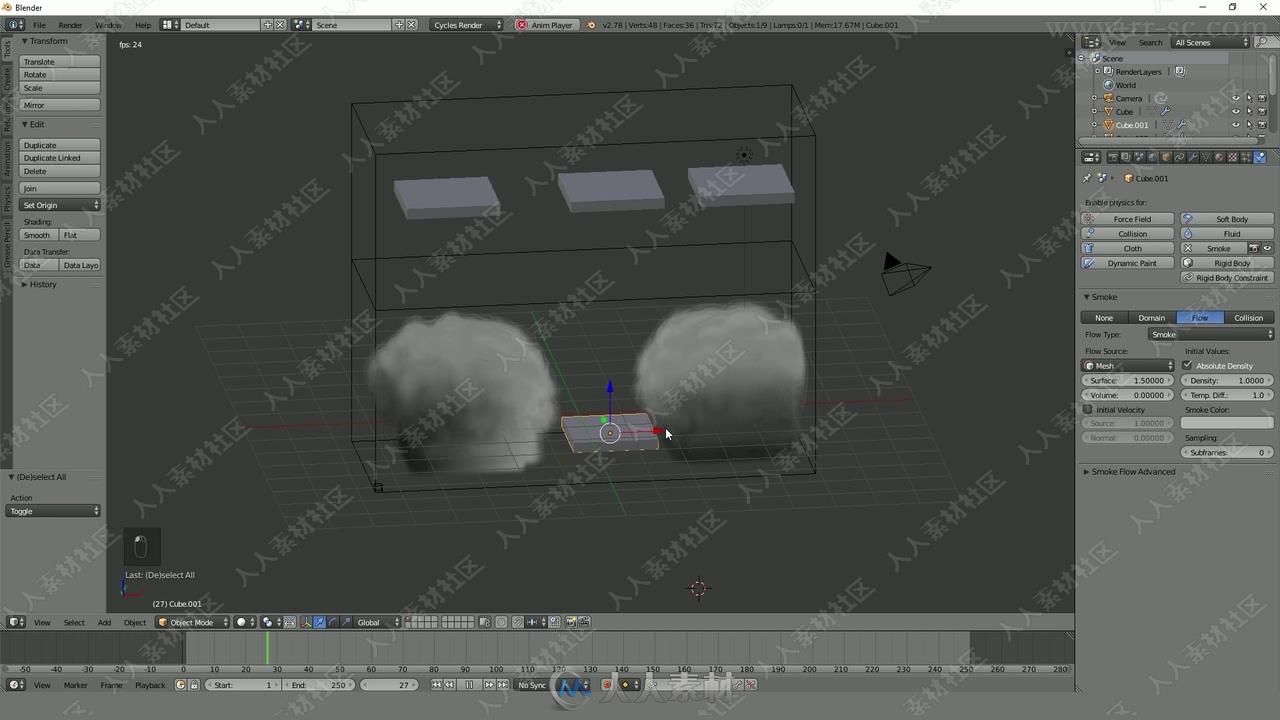
Task: Expand the History panel
Action: point(41,284)
